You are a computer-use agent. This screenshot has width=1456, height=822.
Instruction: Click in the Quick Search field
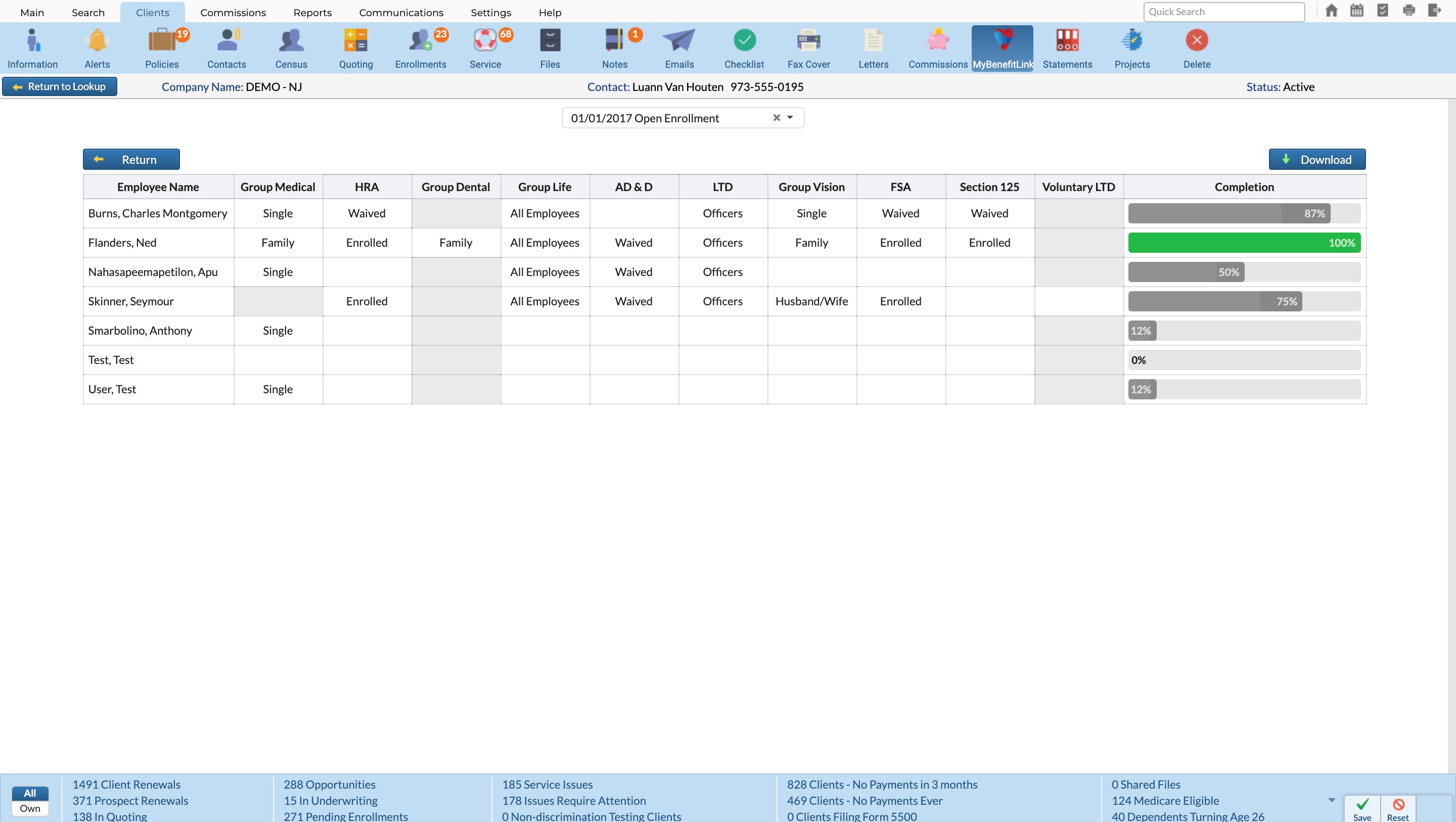[1223, 12]
